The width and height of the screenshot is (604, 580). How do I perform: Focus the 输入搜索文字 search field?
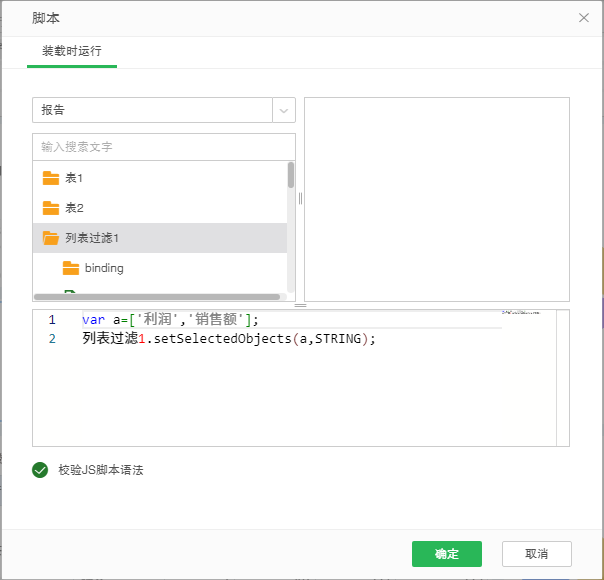(x=163, y=147)
